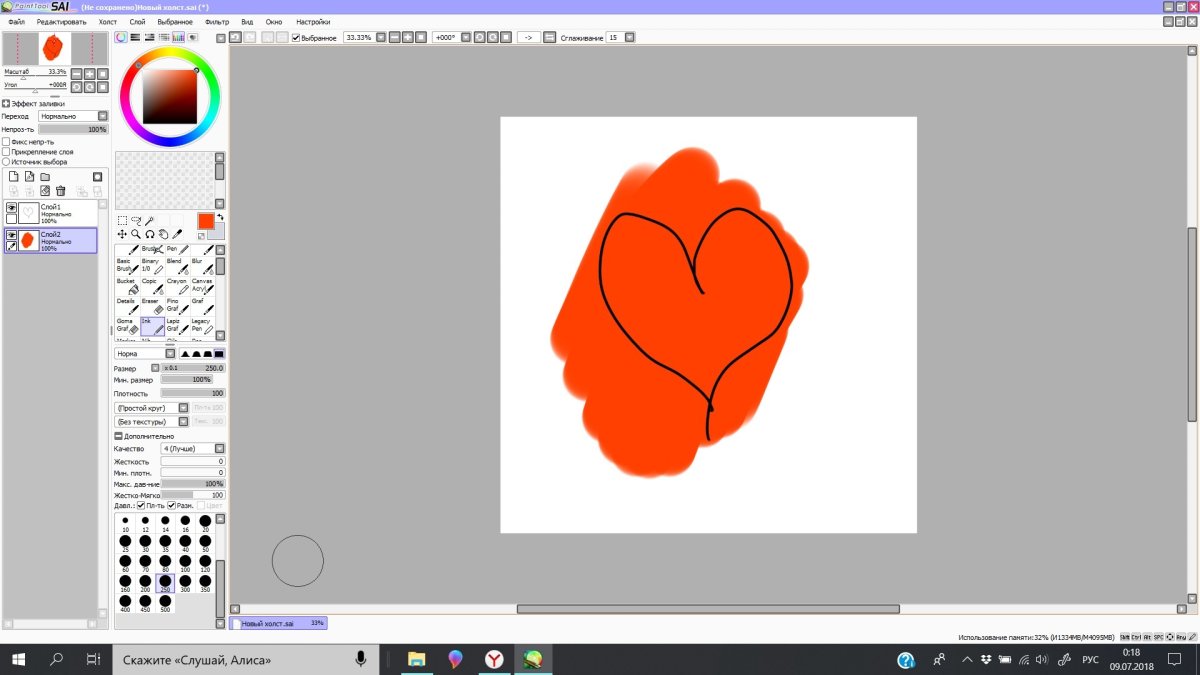
Task: Select the Zoom magnifier tool
Action: pos(136,234)
